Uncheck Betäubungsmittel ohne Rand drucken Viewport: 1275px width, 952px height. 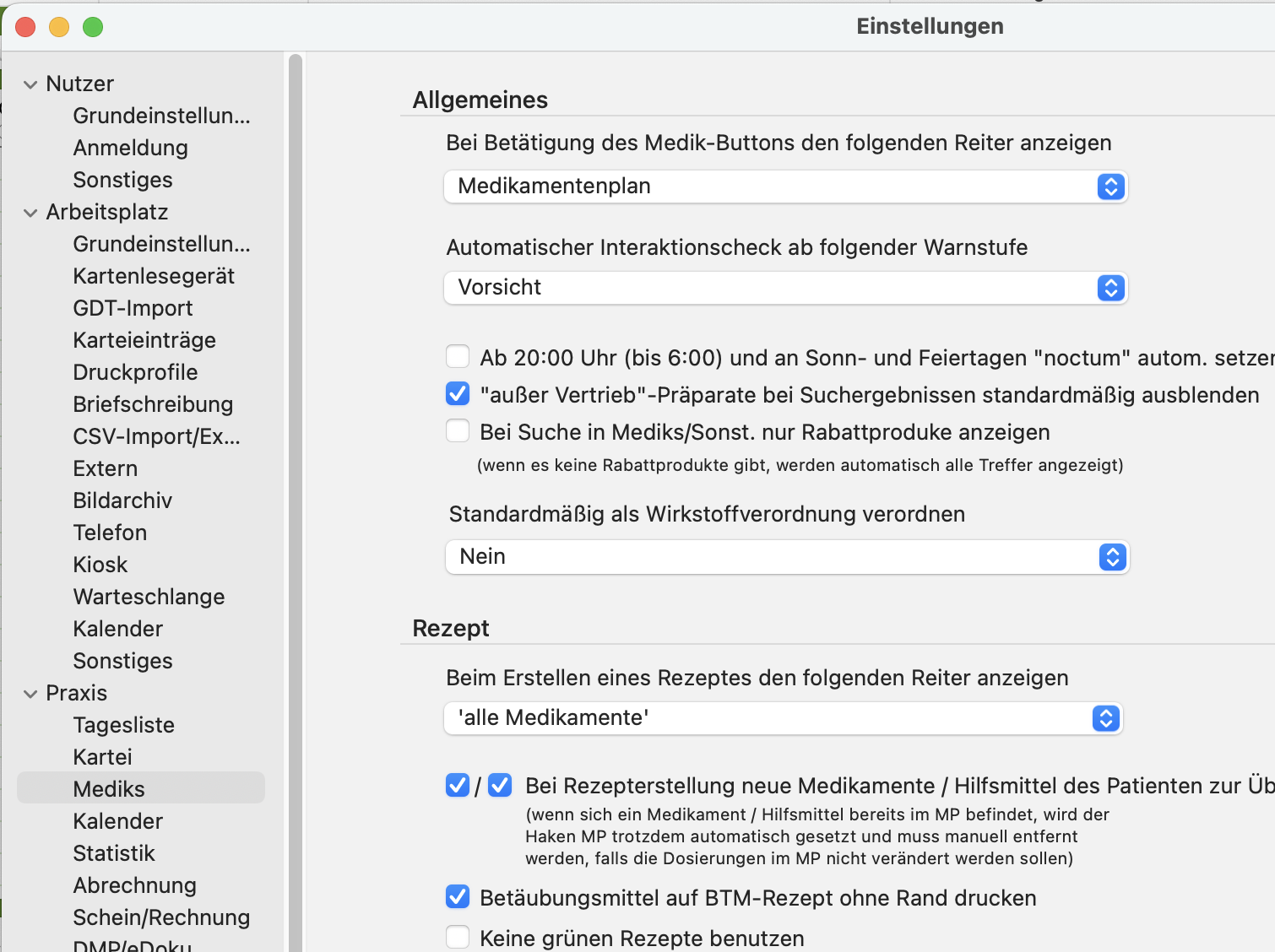(x=458, y=896)
